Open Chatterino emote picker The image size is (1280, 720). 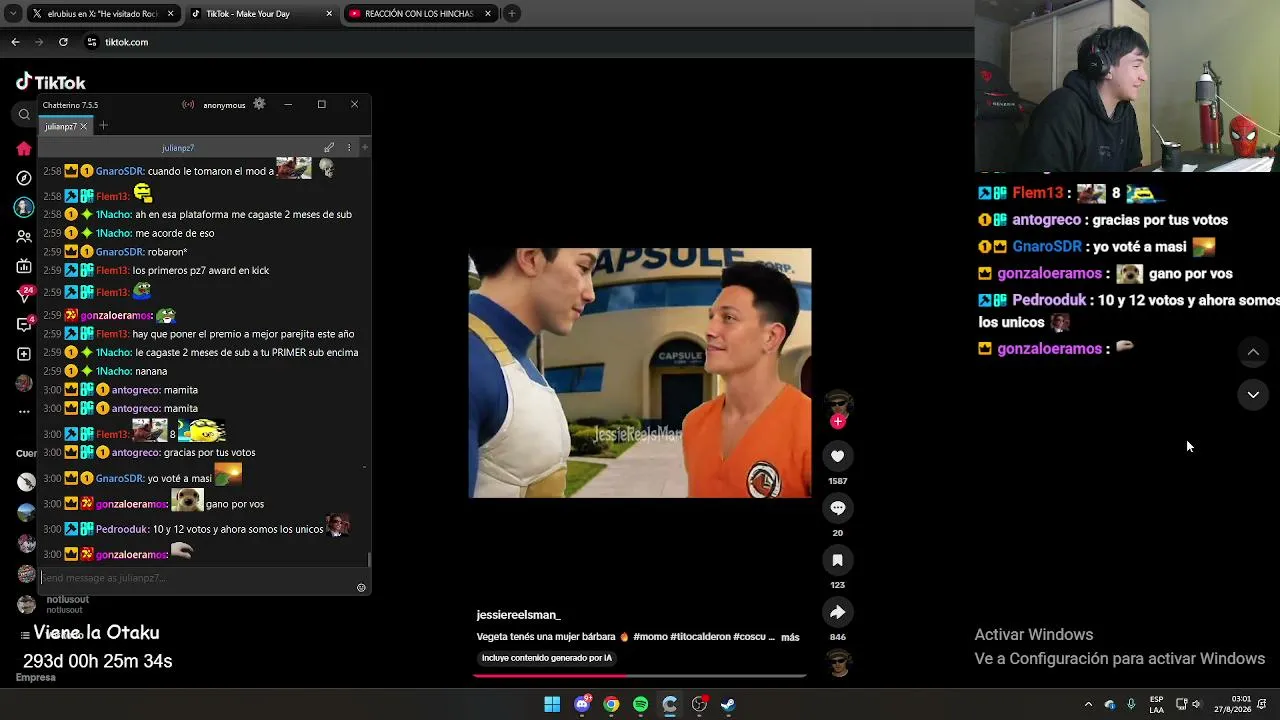pos(361,587)
